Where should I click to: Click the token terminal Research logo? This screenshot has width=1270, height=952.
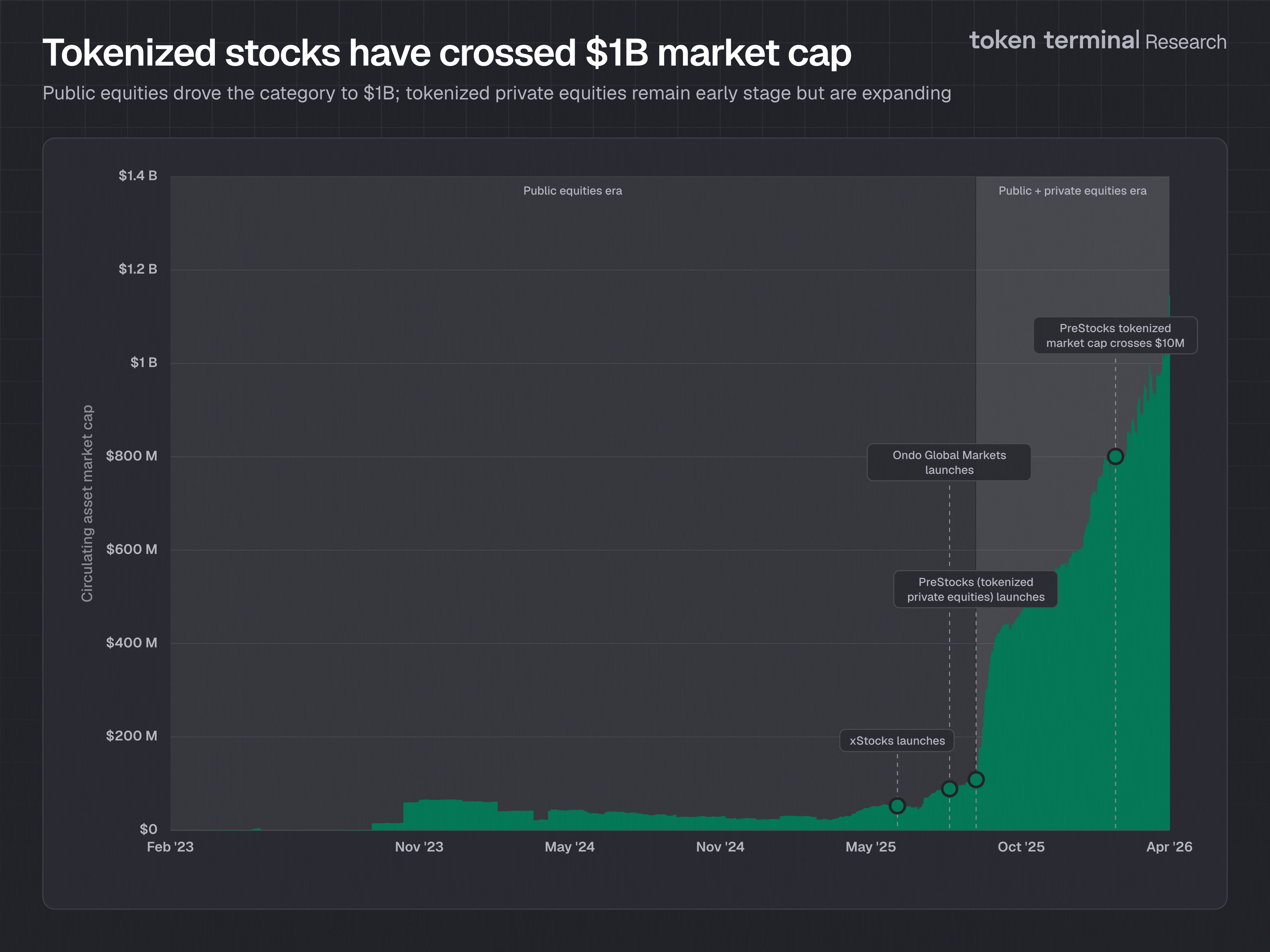(x=1097, y=41)
